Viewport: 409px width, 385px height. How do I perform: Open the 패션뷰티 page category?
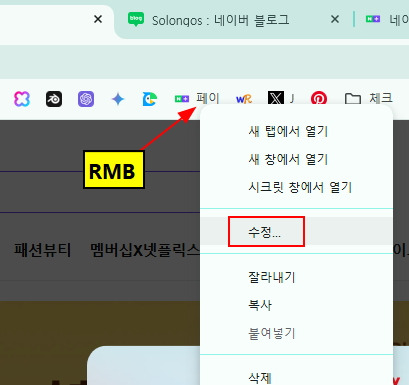[43, 250]
